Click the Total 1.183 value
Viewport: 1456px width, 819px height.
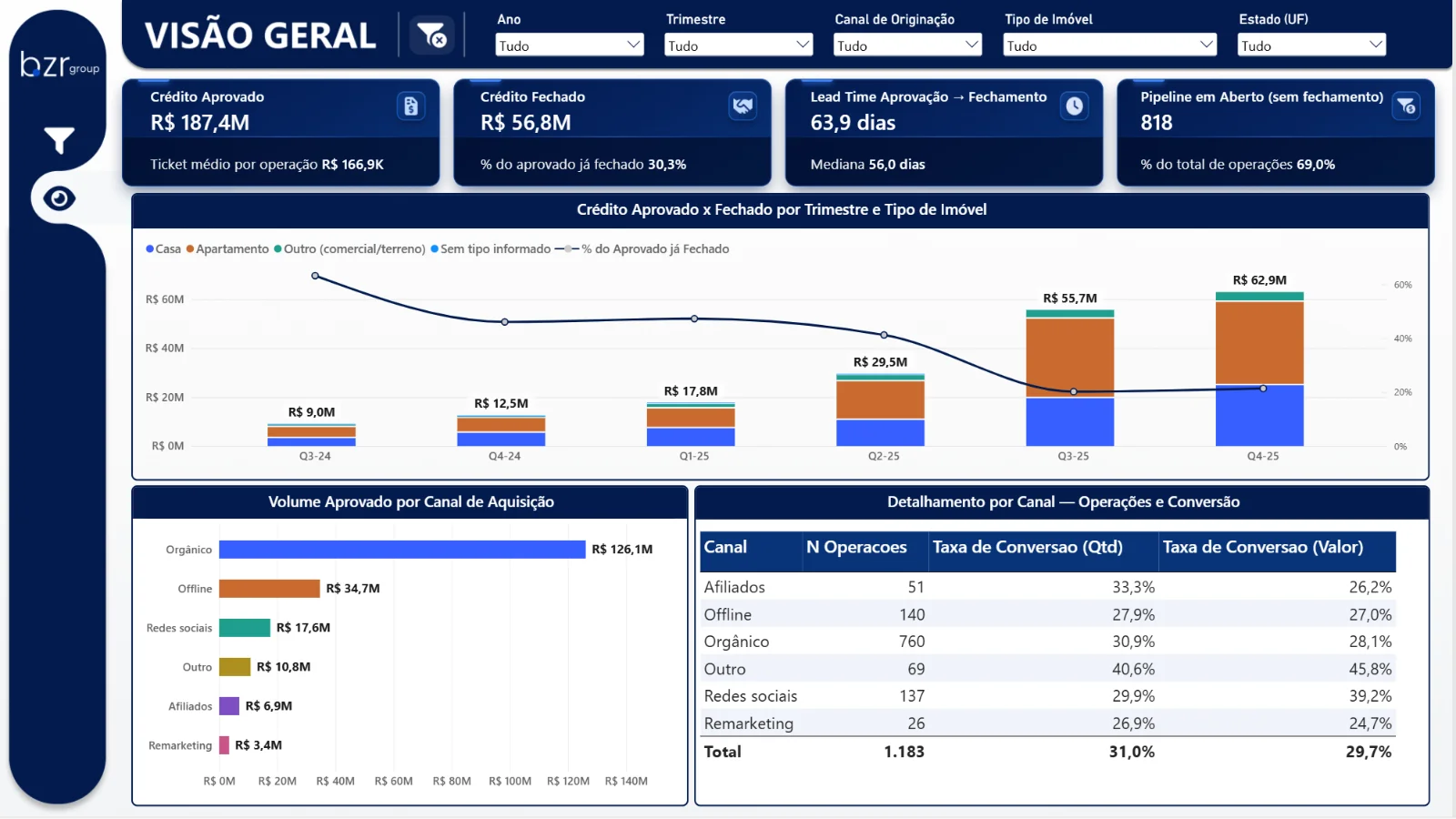tap(904, 752)
